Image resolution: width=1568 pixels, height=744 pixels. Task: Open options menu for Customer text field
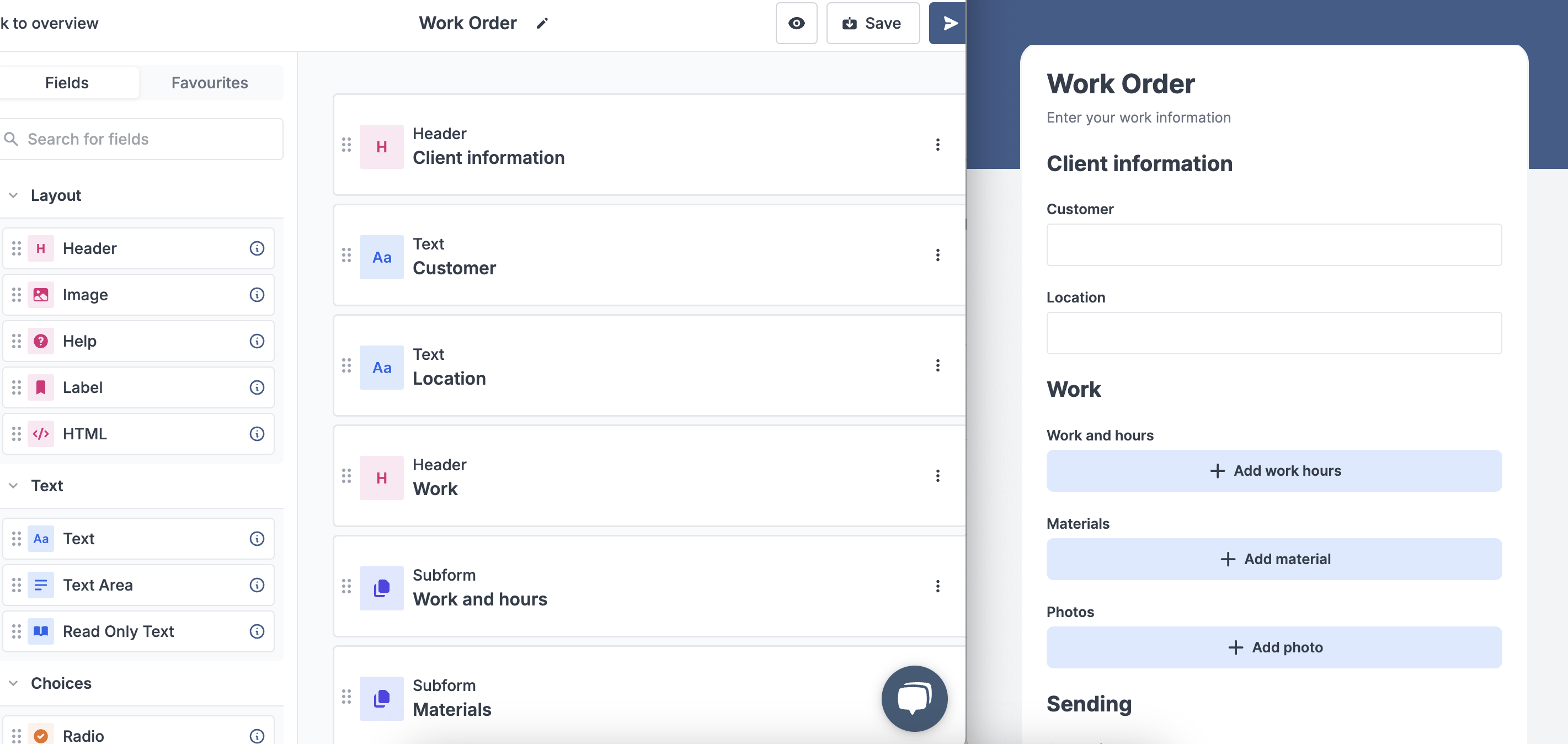point(937,255)
